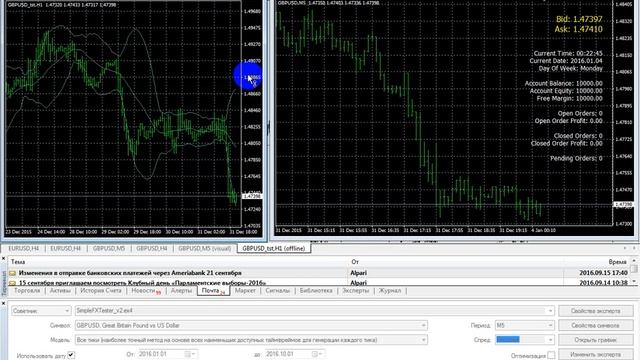Screen dimensions: 640x360
Task: Switch to the GBPUSD,M5 chart tab
Action: pyautogui.click(x=108, y=248)
